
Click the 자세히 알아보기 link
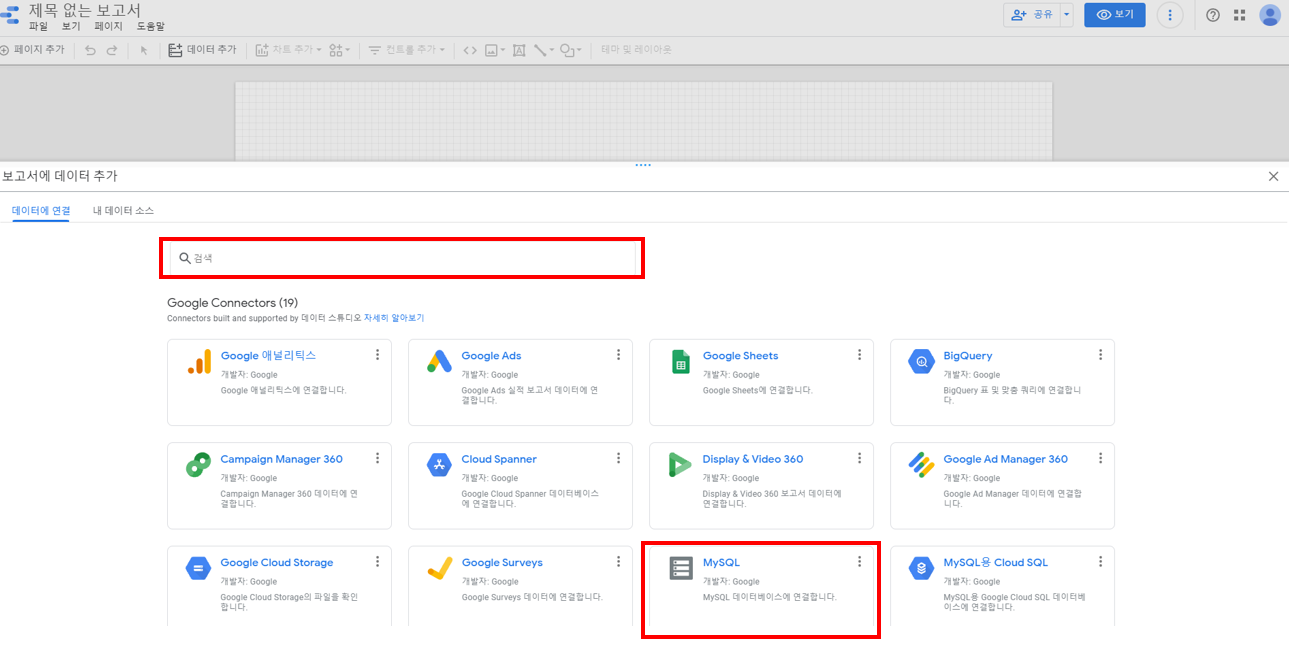click(394, 318)
